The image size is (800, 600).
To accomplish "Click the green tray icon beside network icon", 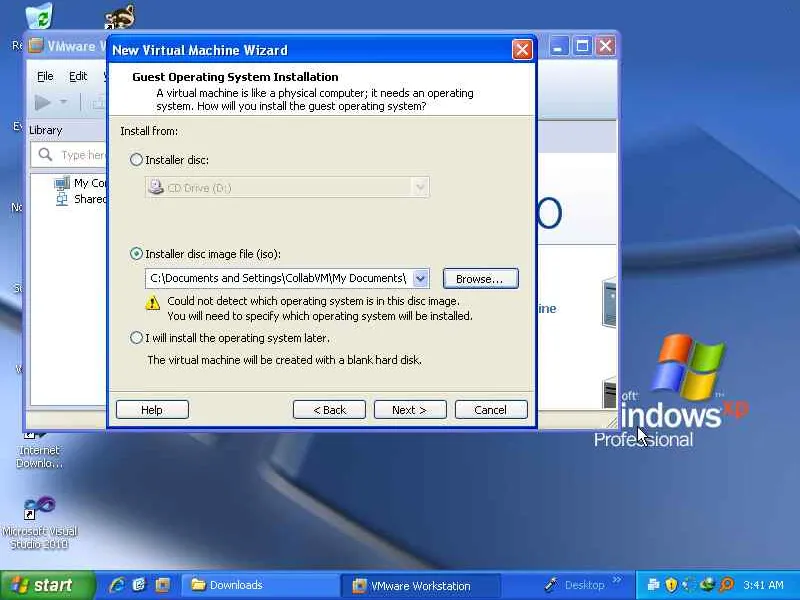I will tap(708, 585).
